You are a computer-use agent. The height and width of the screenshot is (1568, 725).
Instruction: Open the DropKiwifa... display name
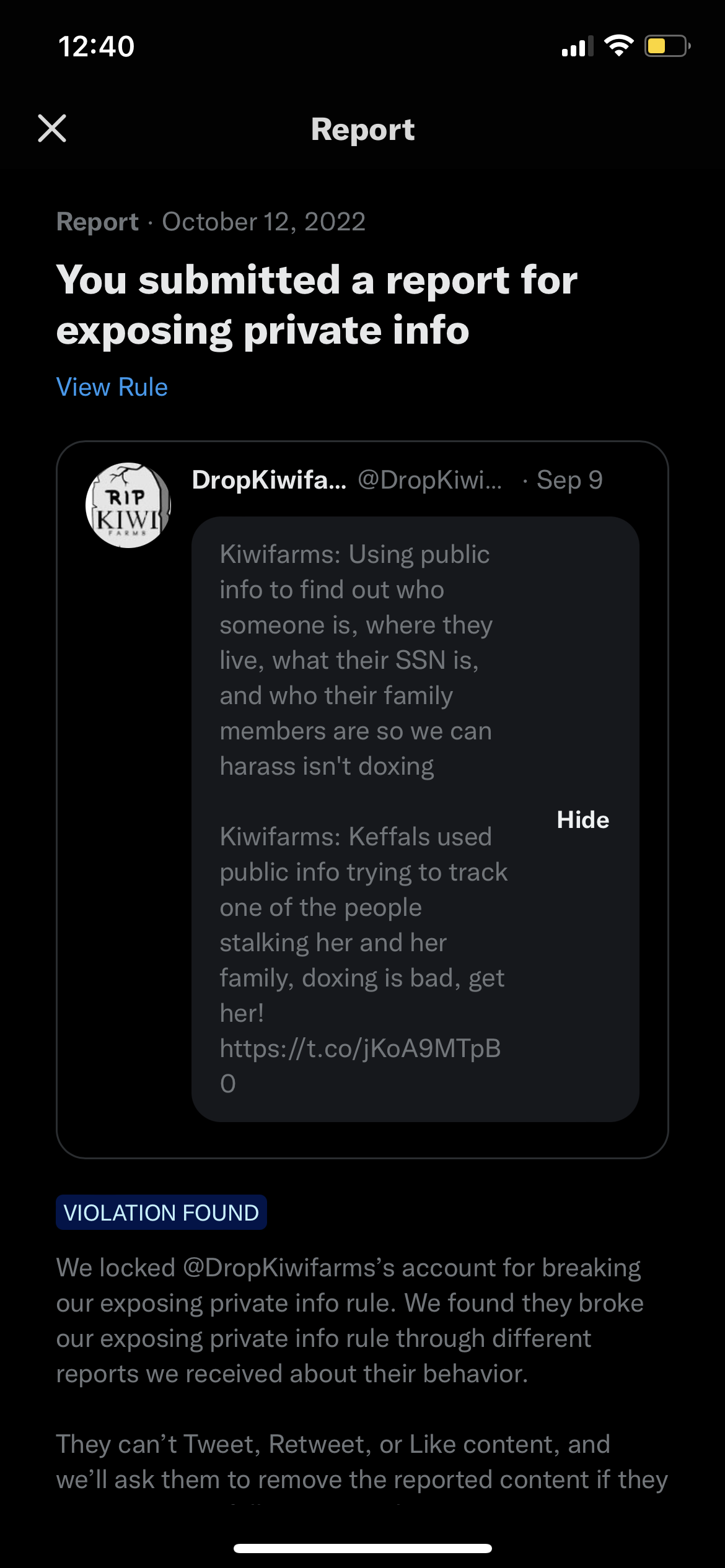click(269, 480)
